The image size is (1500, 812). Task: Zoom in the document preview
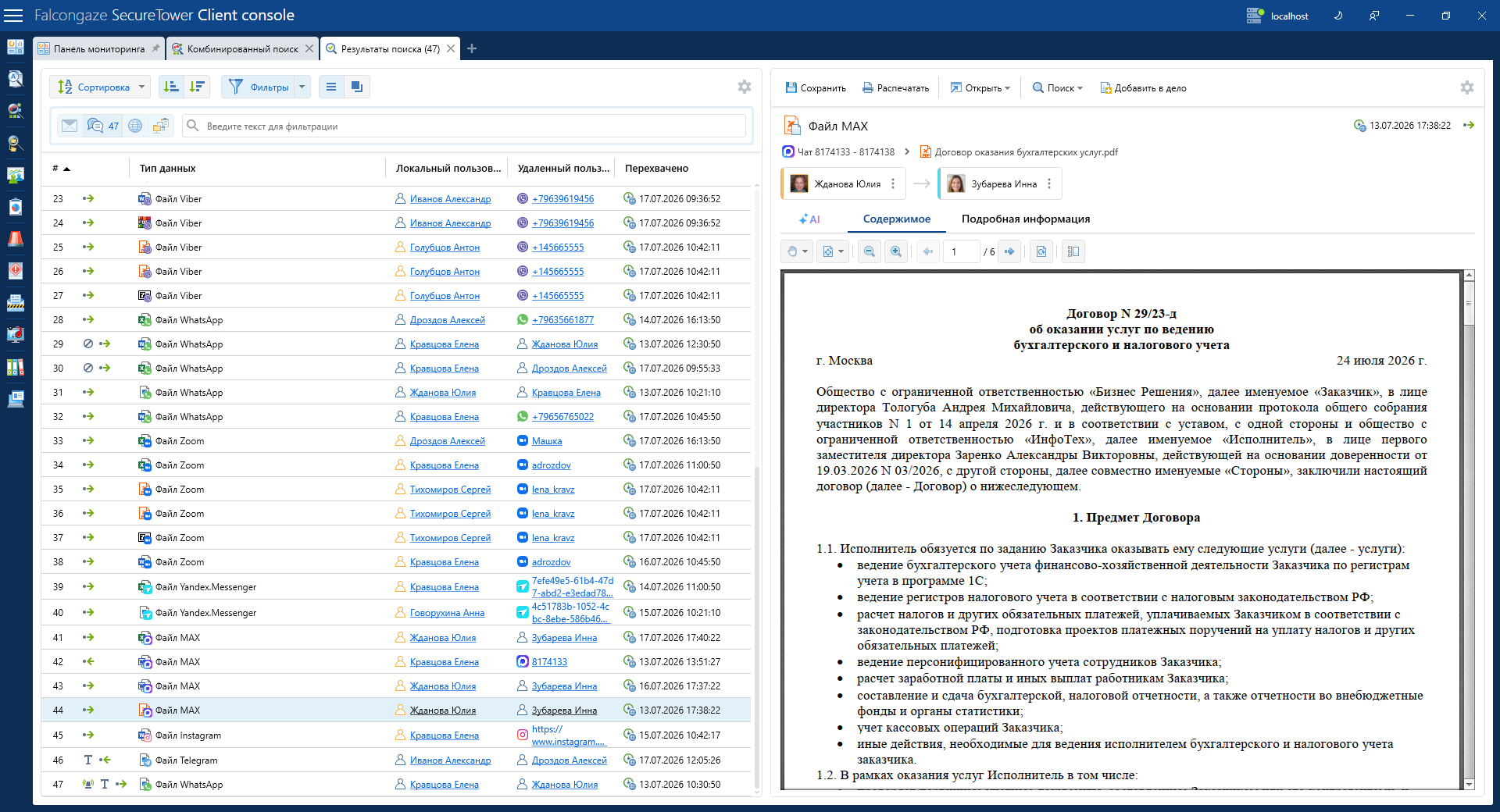coord(895,251)
